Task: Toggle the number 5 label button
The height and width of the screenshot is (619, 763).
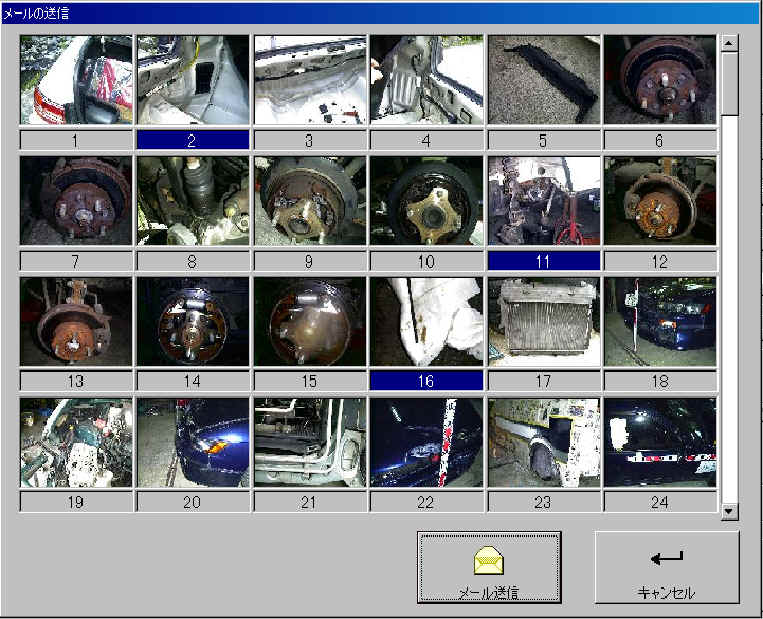Action: pyautogui.click(x=544, y=140)
